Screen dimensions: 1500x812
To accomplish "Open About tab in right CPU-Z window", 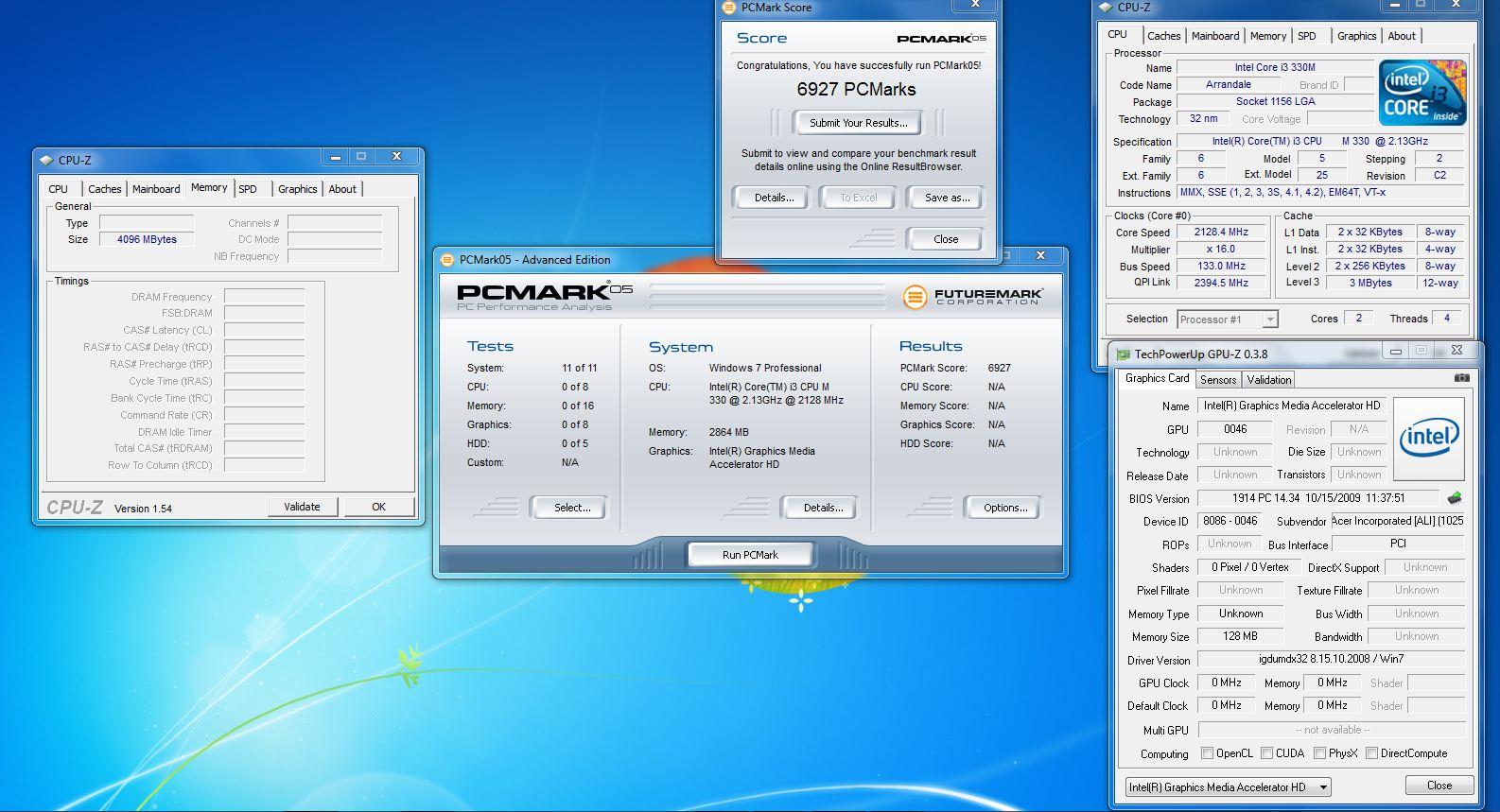I will pos(1402,36).
